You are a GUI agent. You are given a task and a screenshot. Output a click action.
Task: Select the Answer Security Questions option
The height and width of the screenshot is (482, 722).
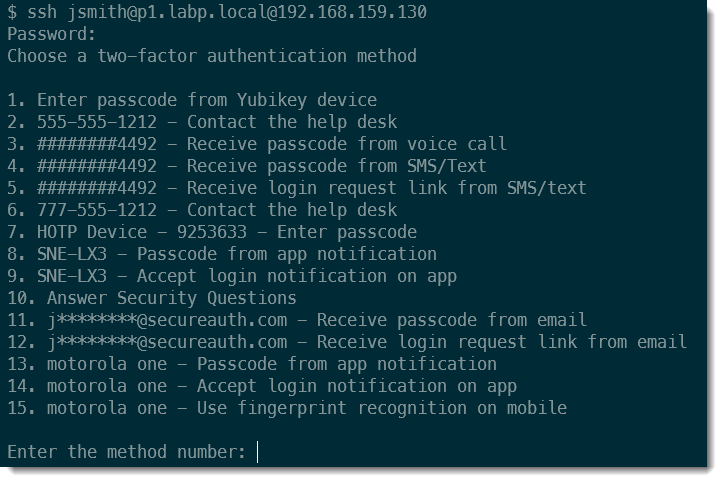pyautogui.click(x=152, y=298)
